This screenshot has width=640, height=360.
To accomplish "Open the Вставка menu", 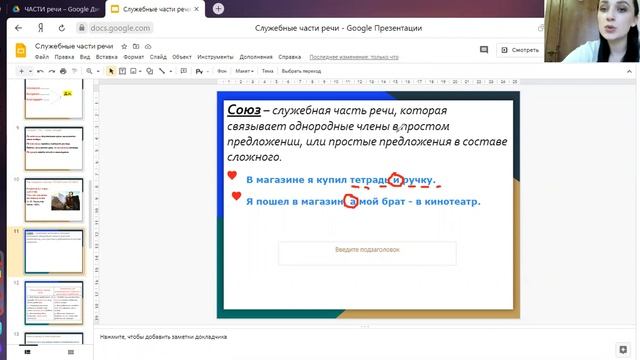I will (x=107, y=57).
